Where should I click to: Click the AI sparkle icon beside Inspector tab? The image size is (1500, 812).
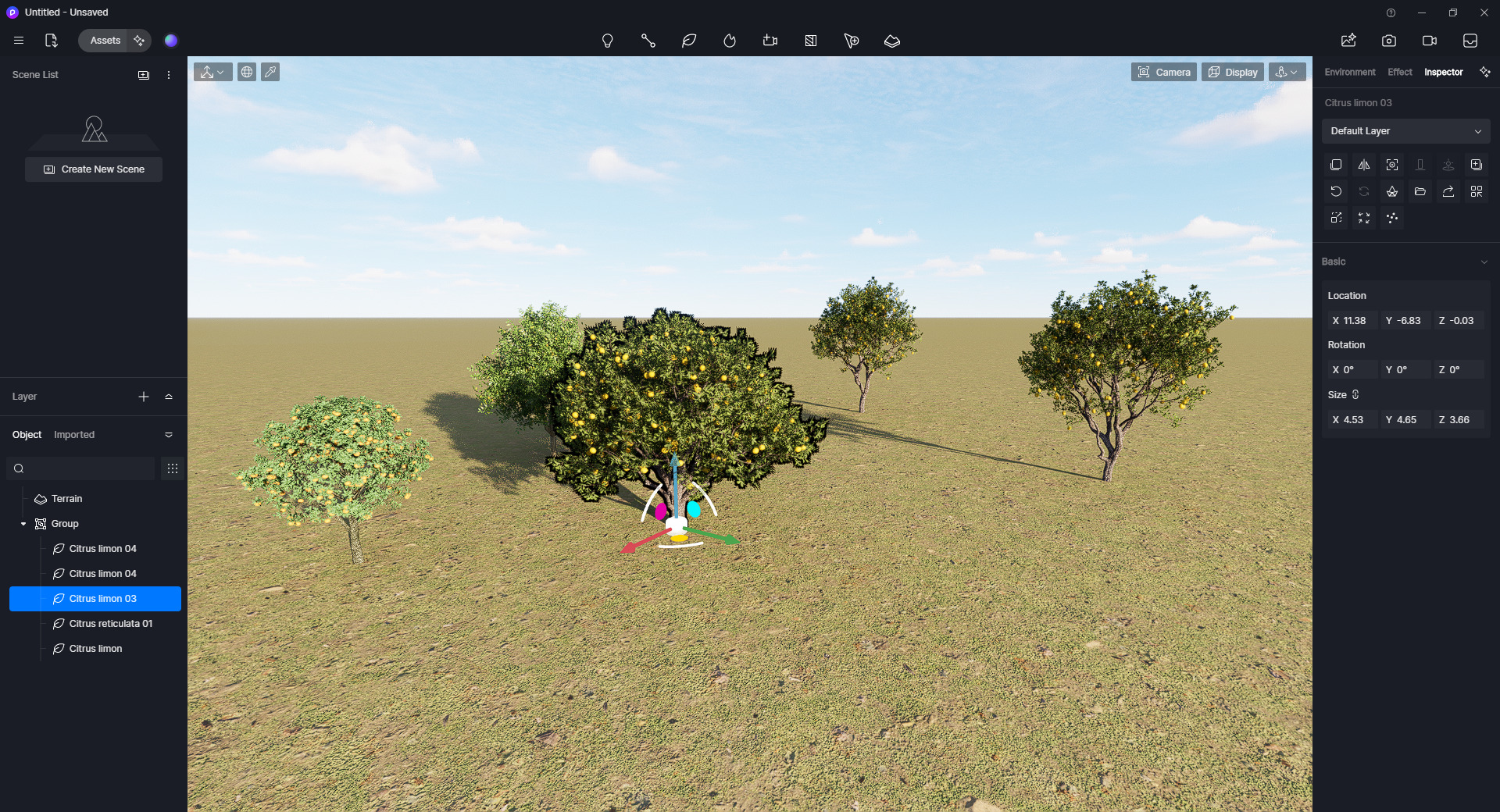click(x=1485, y=72)
